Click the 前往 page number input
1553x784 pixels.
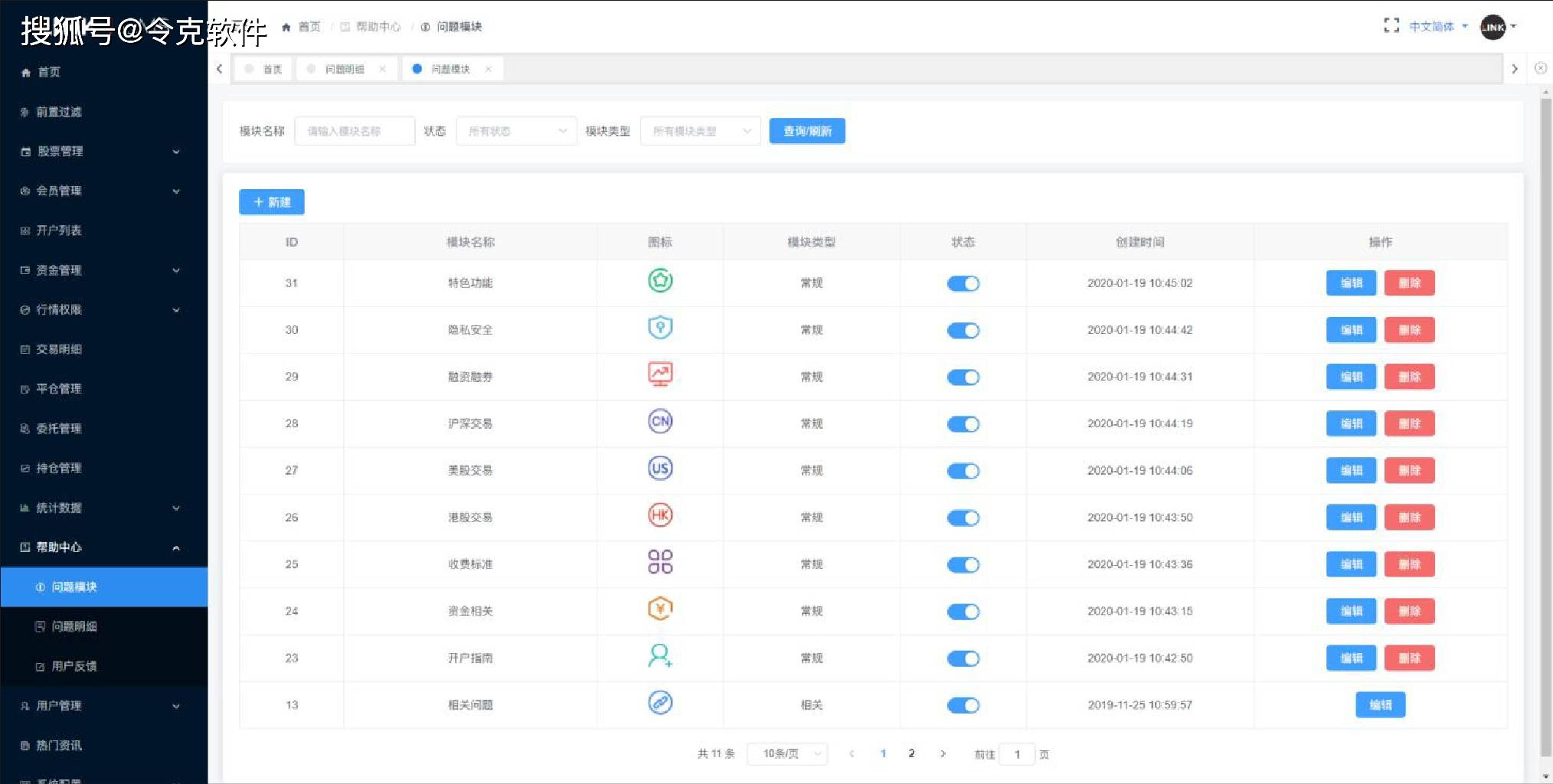click(1017, 754)
